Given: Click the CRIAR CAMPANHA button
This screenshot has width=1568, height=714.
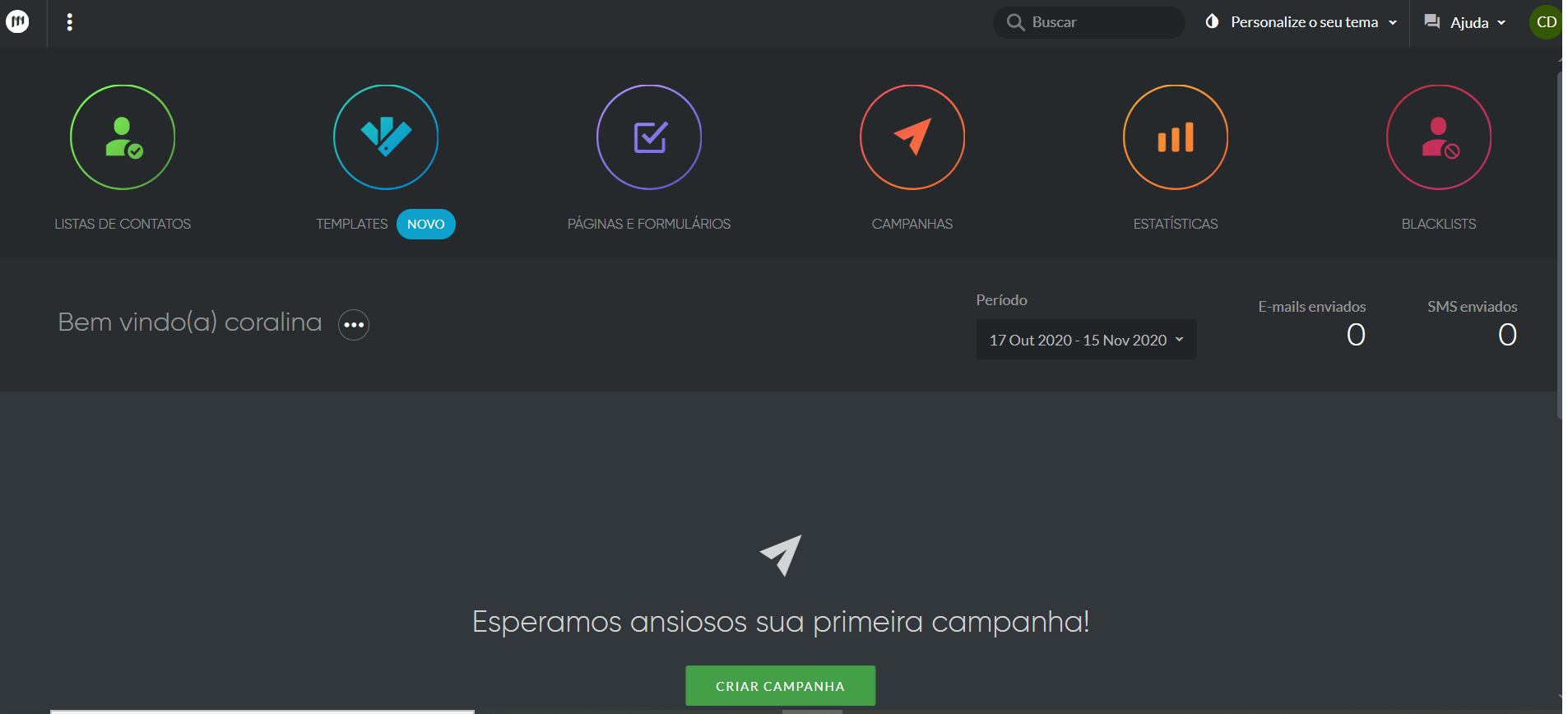Looking at the screenshot, I should click(781, 686).
